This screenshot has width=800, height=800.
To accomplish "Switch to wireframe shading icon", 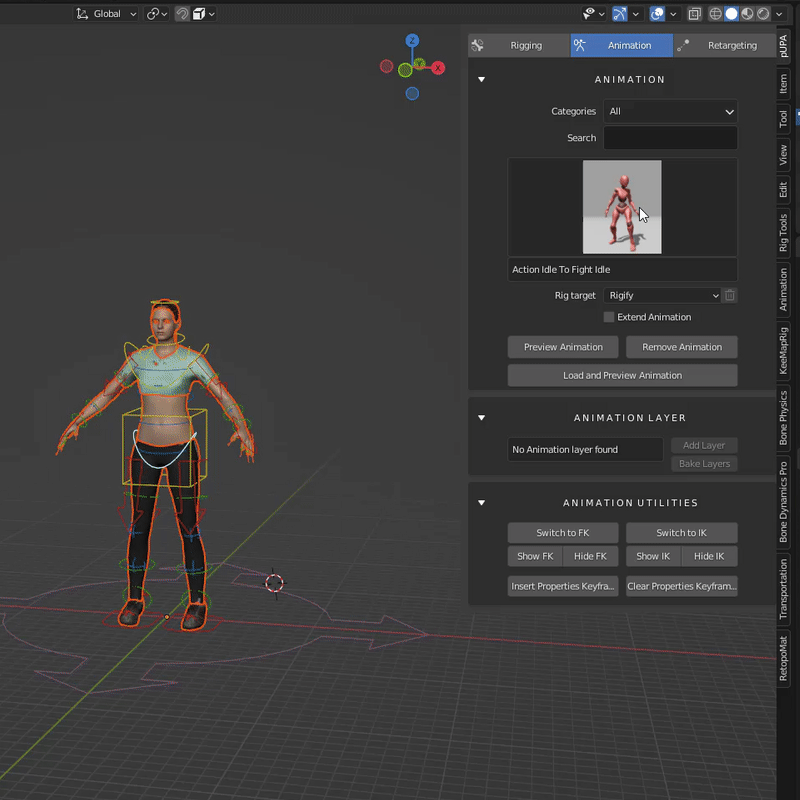I will pyautogui.click(x=715, y=14).
